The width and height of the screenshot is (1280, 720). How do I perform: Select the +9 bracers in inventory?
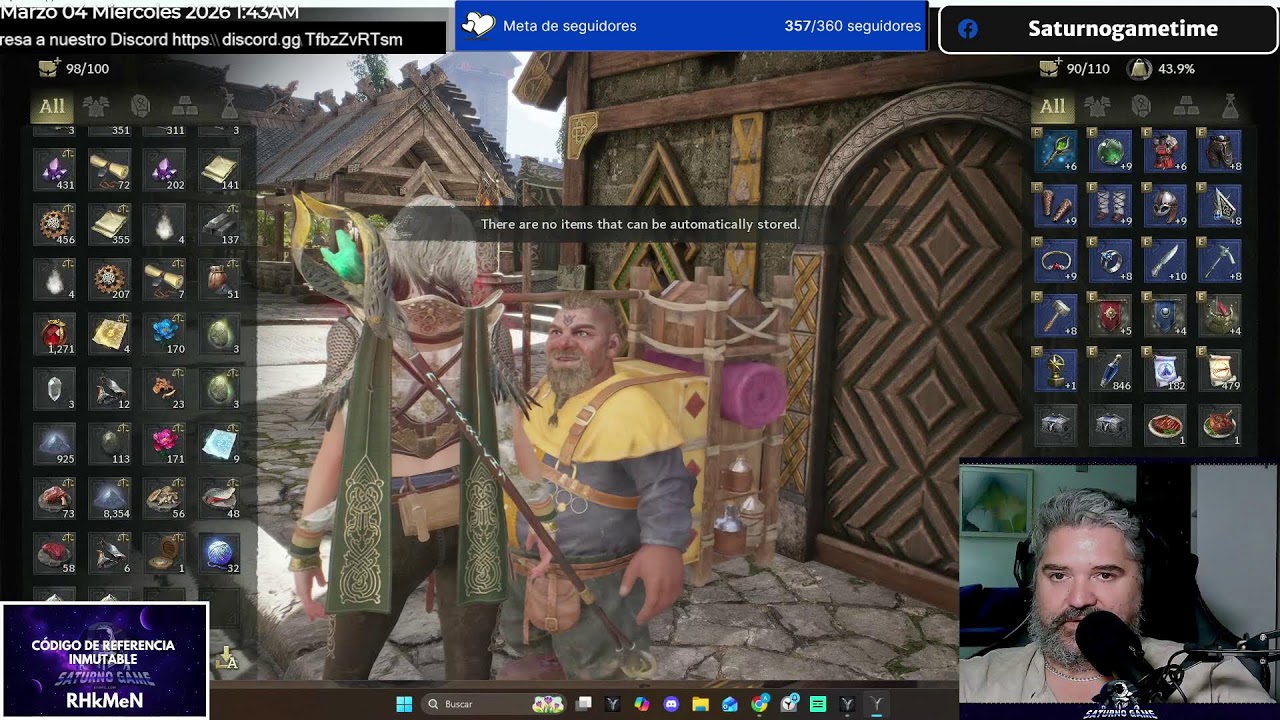[x=1056, y=205]
